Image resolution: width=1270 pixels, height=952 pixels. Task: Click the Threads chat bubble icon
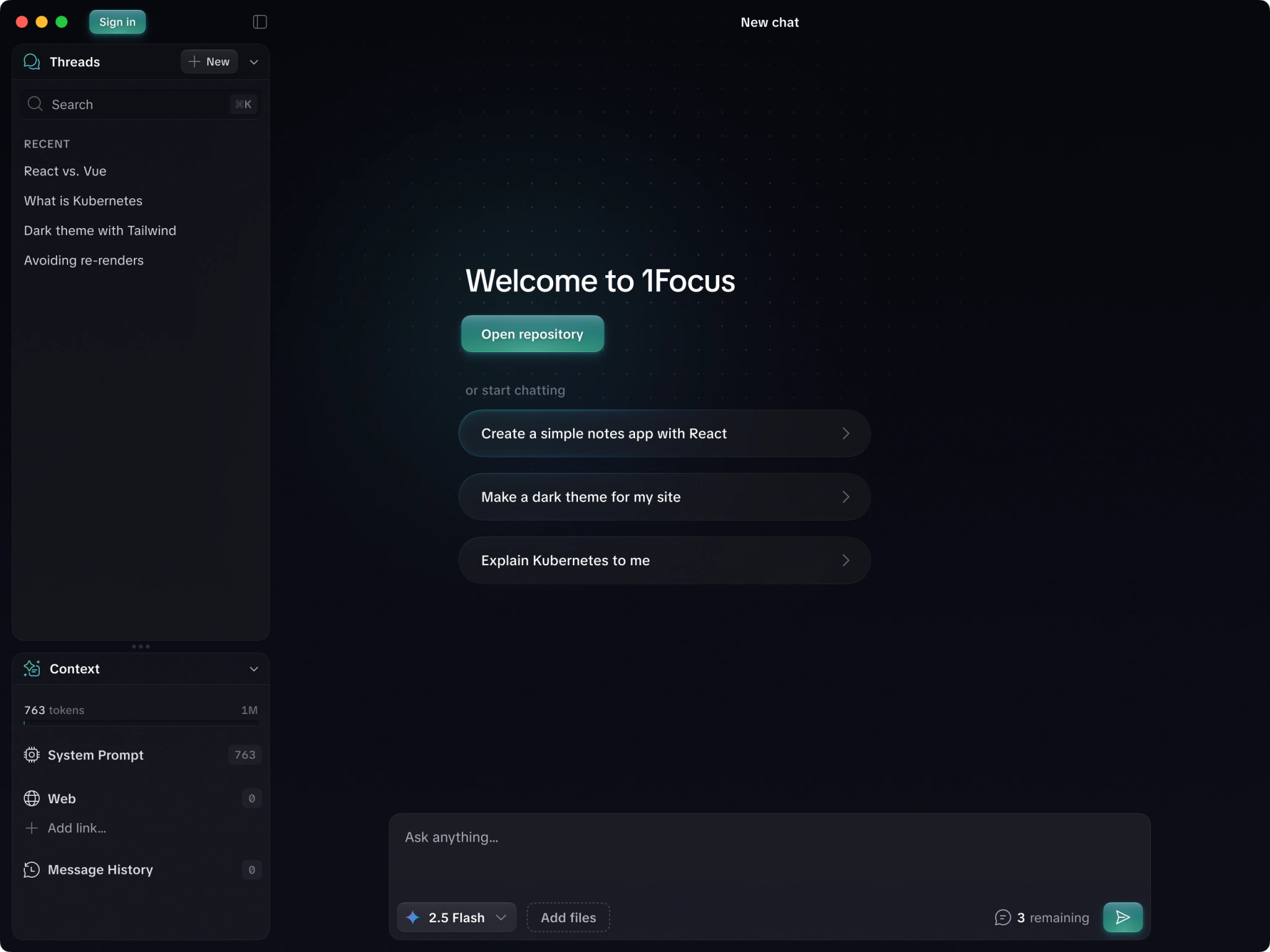click(32, 61)
